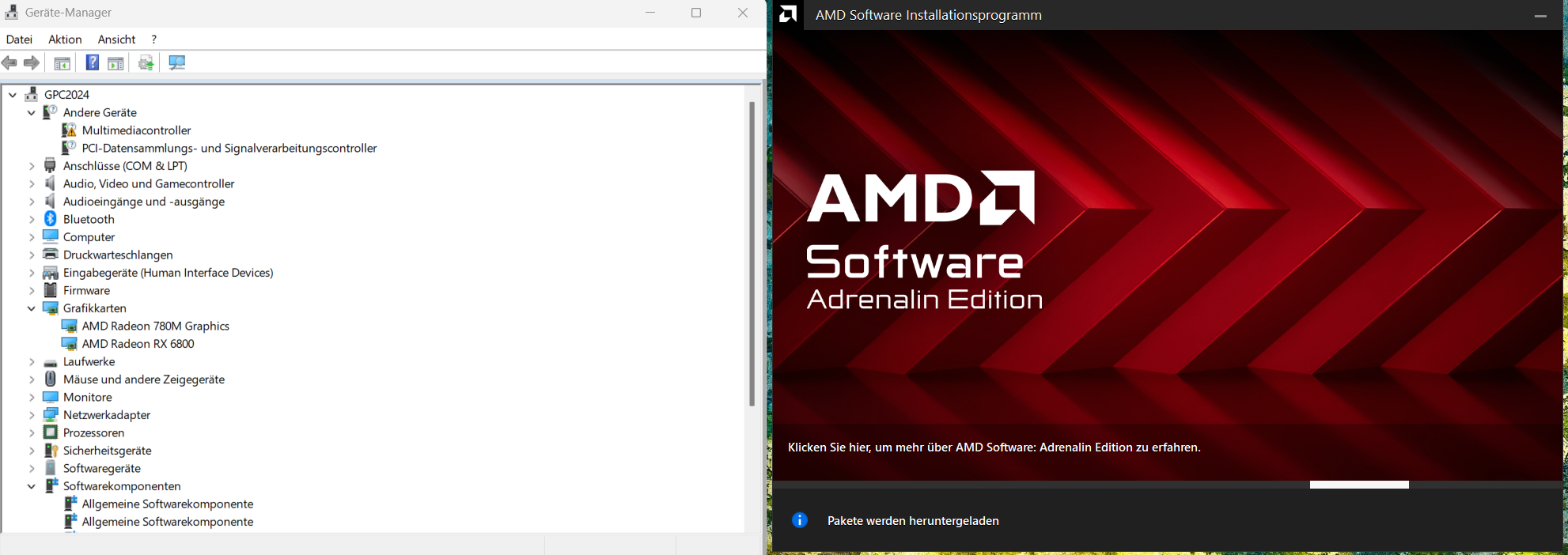Click the Prozessoren icon
Screen dimensions: 1568x555
pos(51,432)
